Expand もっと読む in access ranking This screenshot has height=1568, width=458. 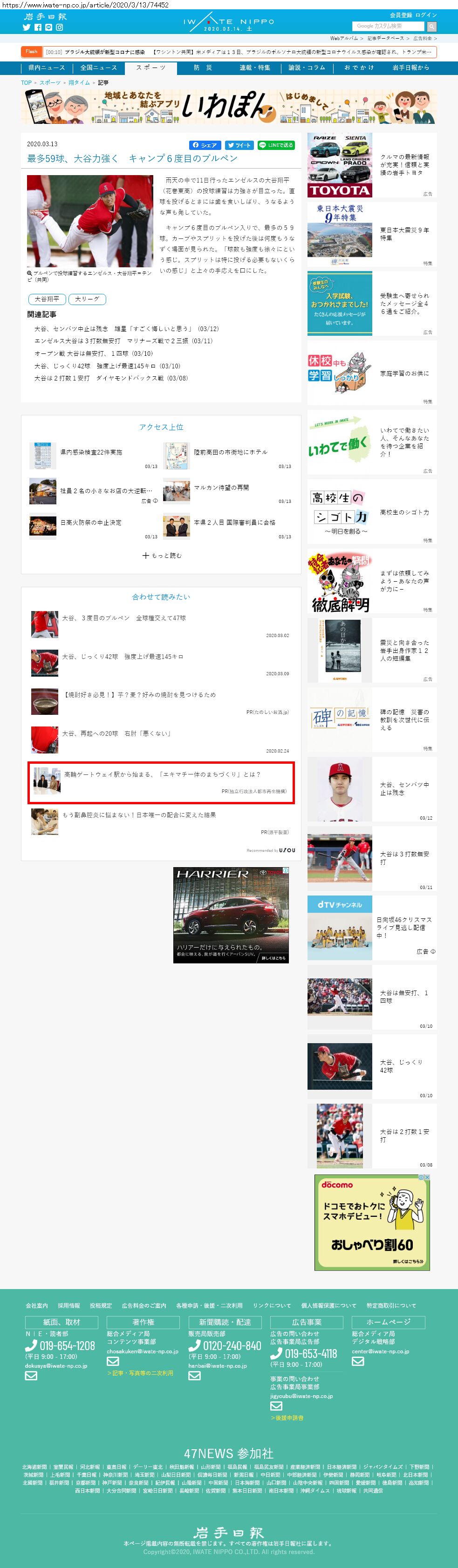(162, 555)
